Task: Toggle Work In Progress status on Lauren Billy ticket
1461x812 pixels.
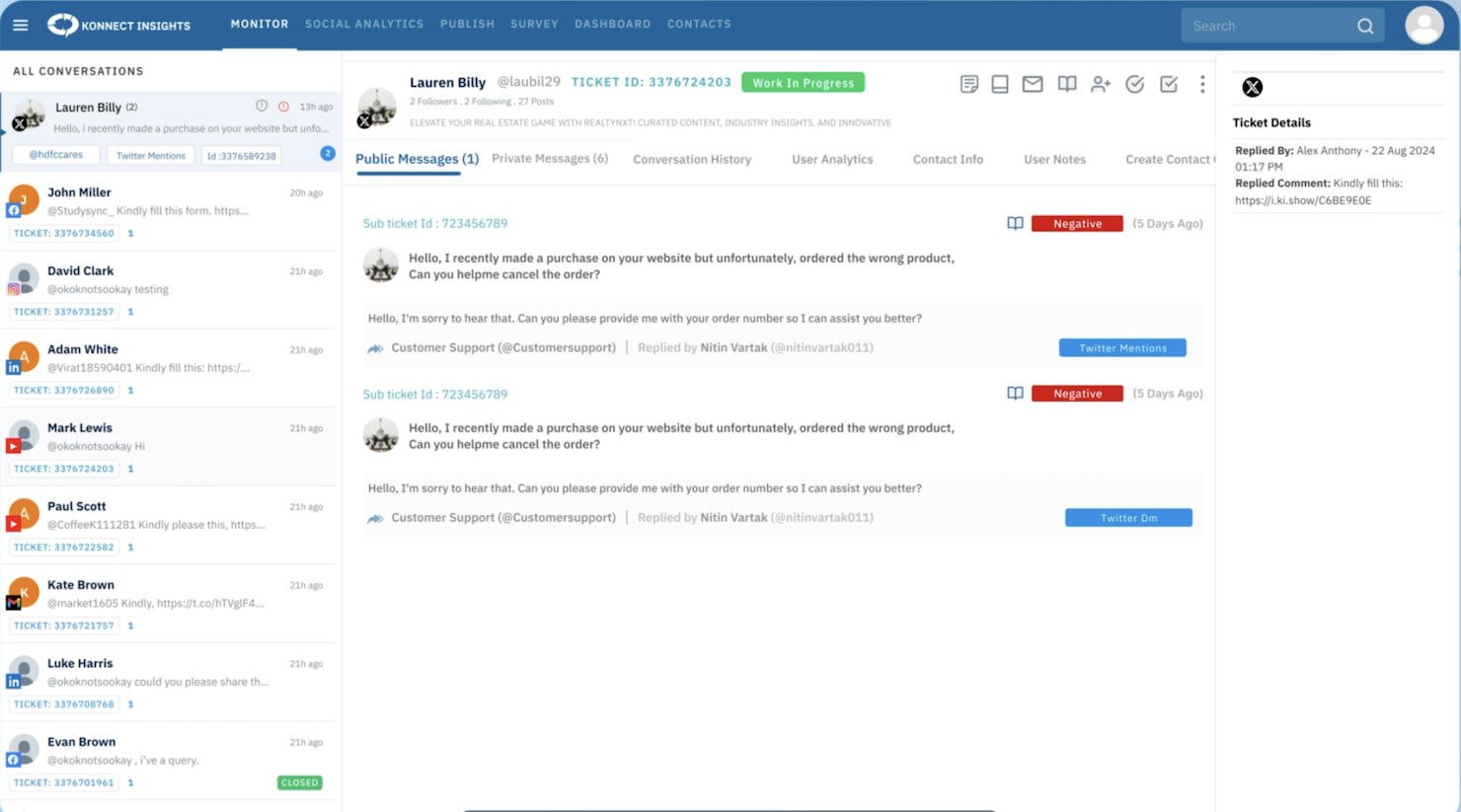Action: coord(803,82)
